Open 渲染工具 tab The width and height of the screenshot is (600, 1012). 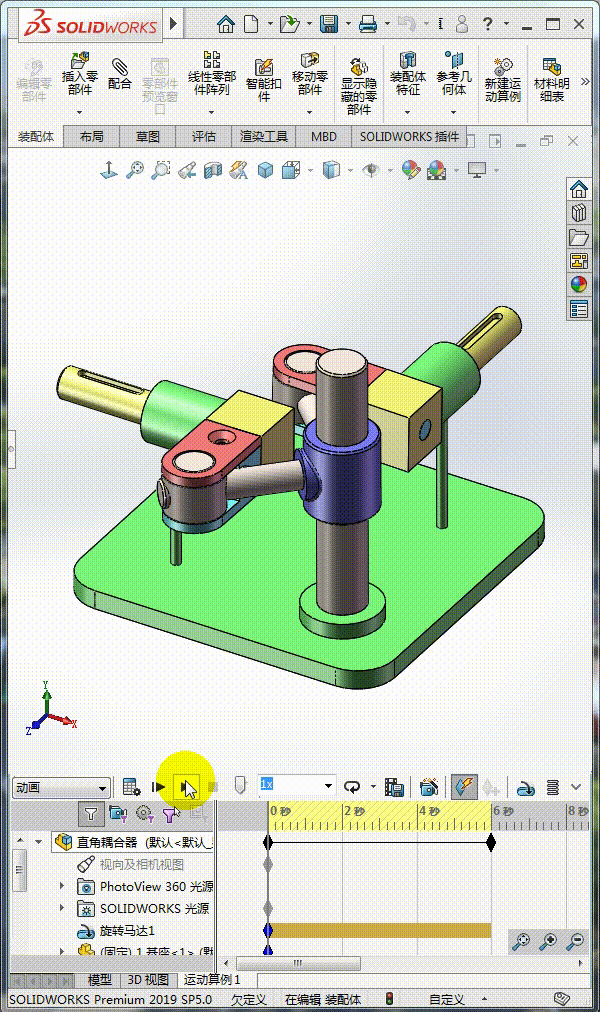[x=263, y=137]
